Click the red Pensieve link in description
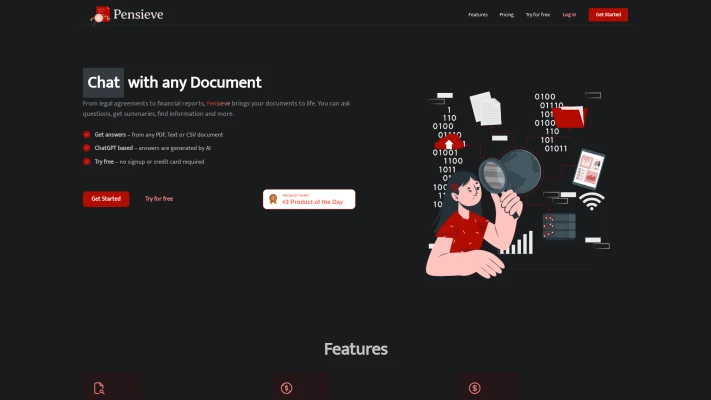 tap(218, 103)
